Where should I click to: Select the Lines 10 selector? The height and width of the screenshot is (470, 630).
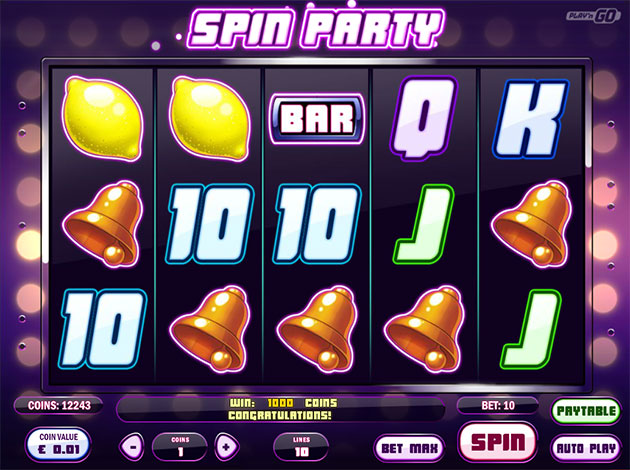[x=301, y=447]
